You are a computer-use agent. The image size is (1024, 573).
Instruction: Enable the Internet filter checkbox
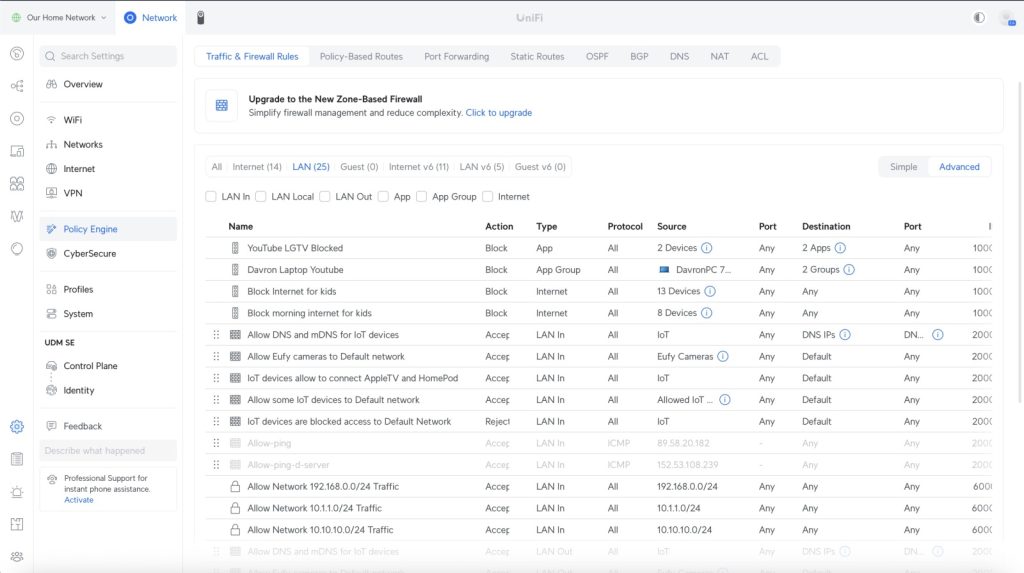(487, 197)
